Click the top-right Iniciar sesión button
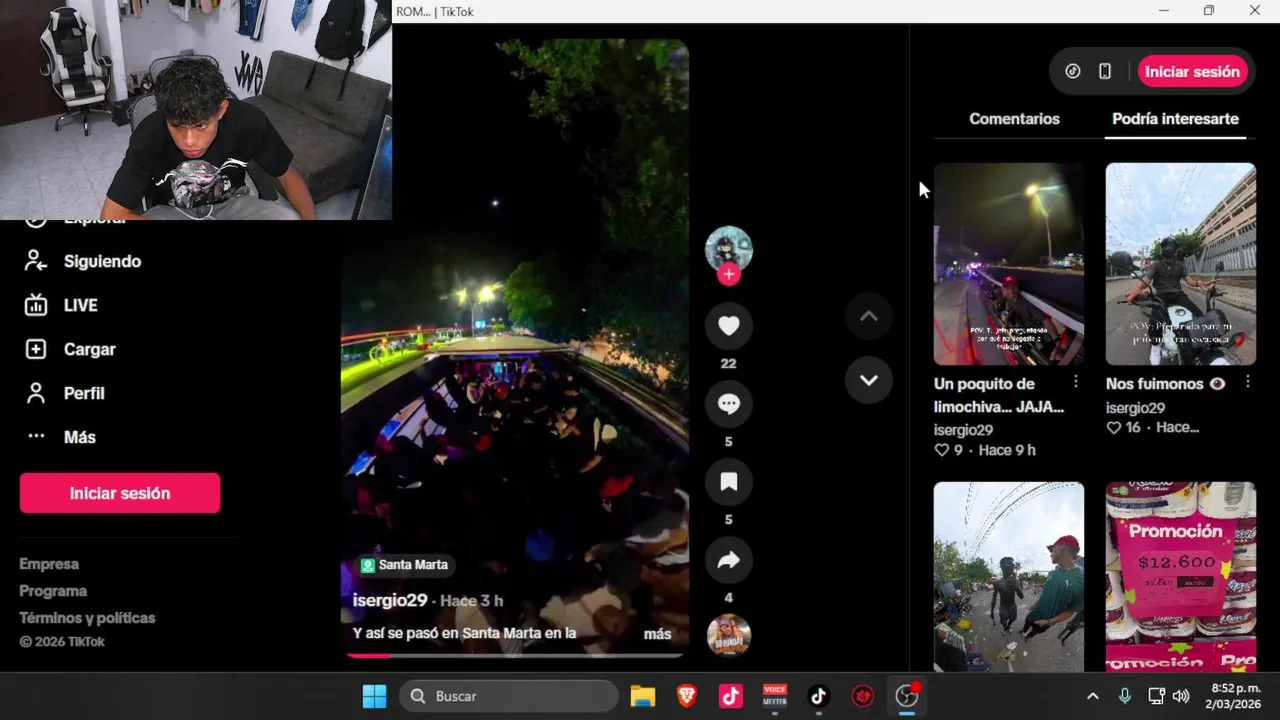The image size is (1280, 720). click(x=1192, y=71)
